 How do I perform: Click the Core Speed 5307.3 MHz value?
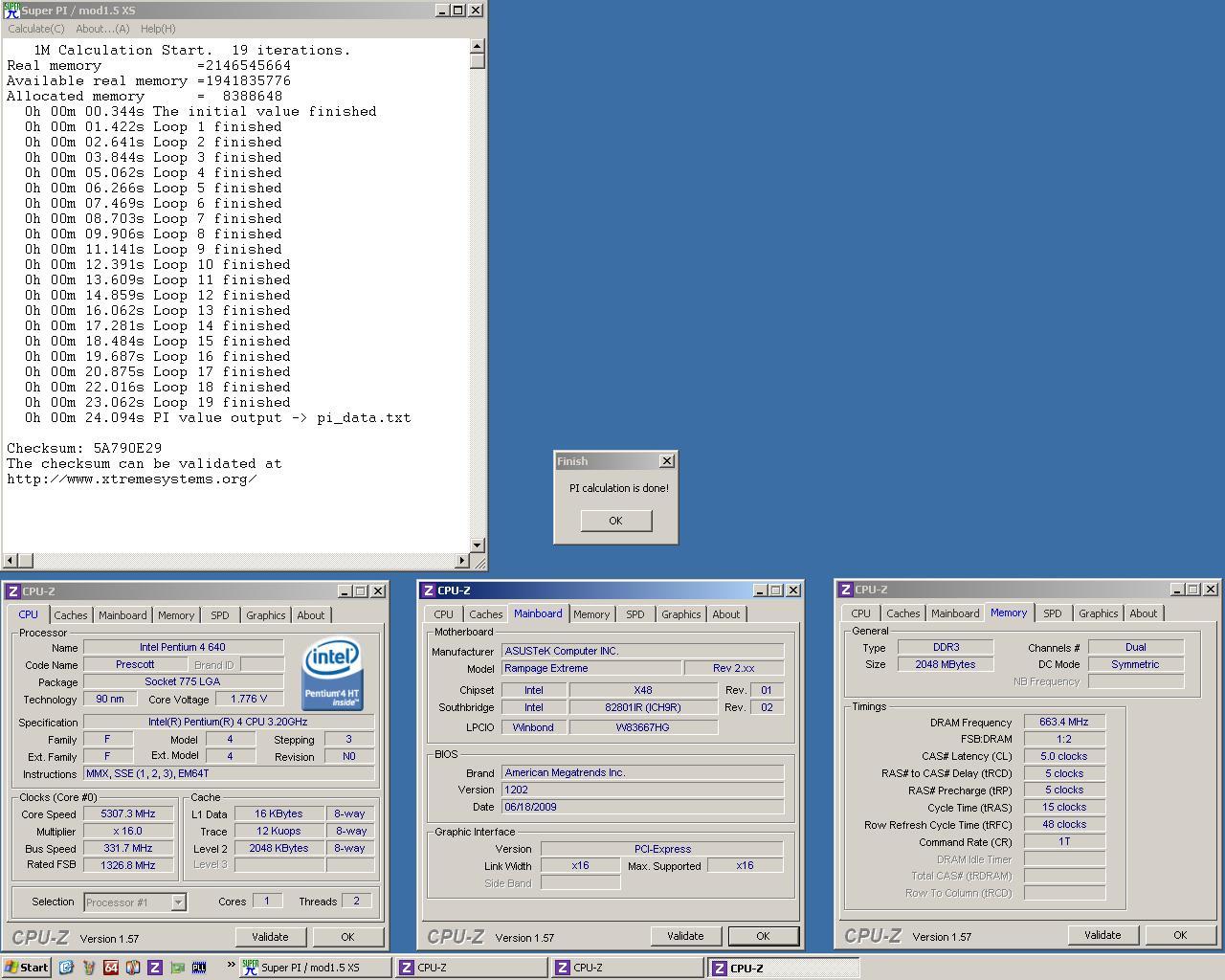click(128, 813)
